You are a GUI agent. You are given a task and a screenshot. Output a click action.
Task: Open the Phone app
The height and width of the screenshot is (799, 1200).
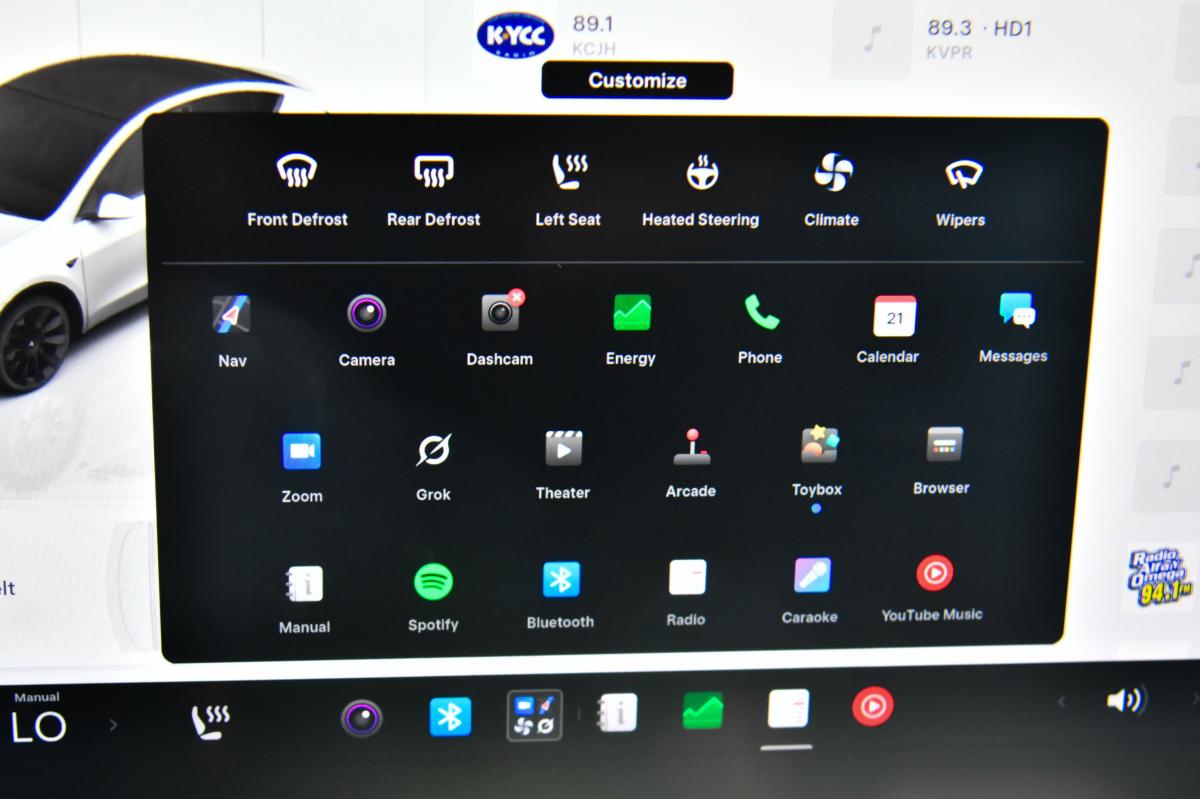(x=760, y=328)
